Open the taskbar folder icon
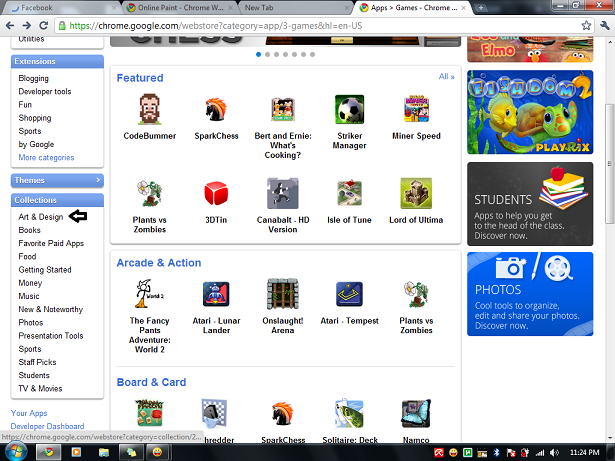Viewport: 615px width, 461px height. tap(104, 452)
